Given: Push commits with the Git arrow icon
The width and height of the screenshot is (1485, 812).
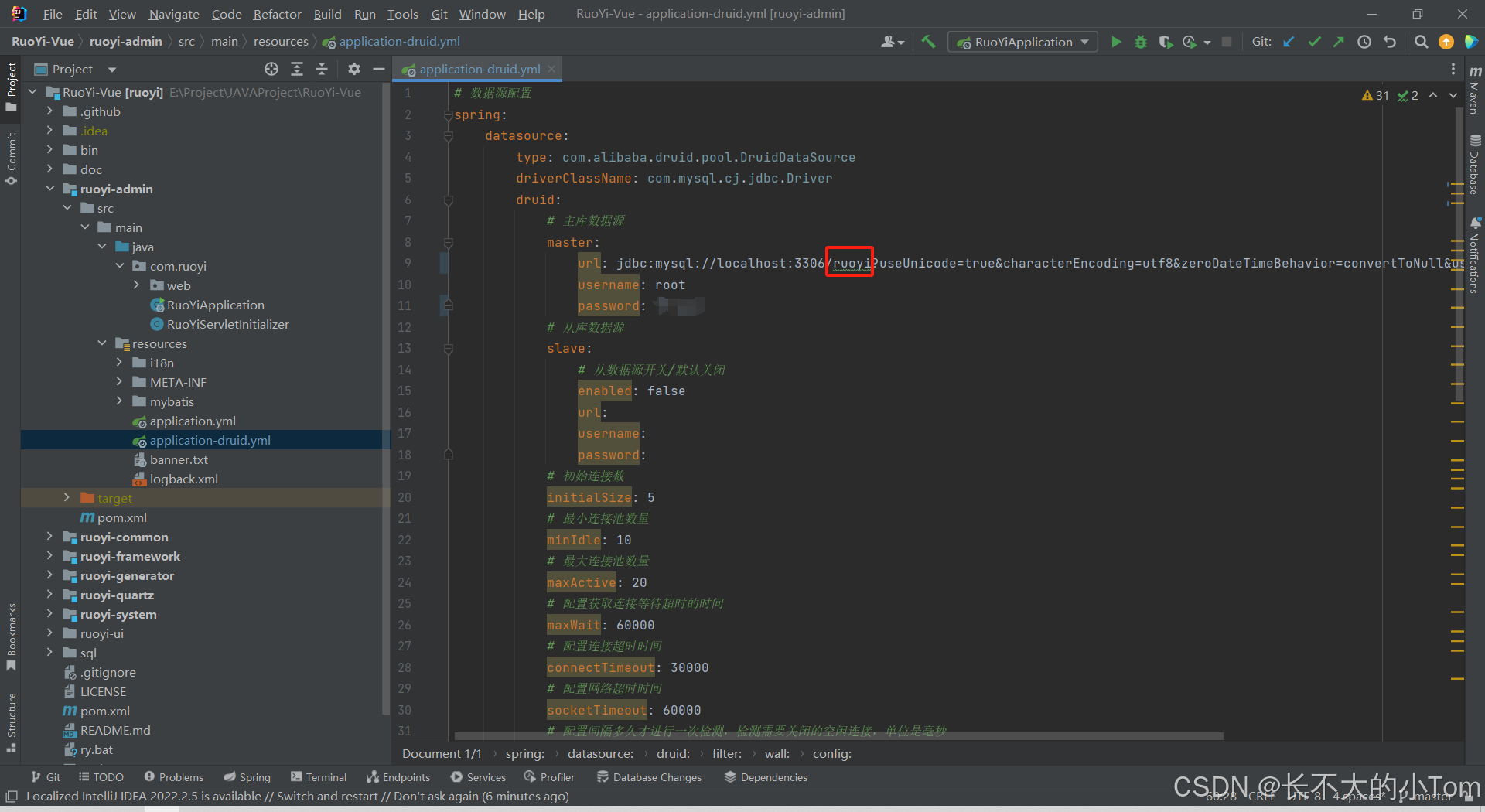Looking at the screenshot, I should coord(1339,42).
